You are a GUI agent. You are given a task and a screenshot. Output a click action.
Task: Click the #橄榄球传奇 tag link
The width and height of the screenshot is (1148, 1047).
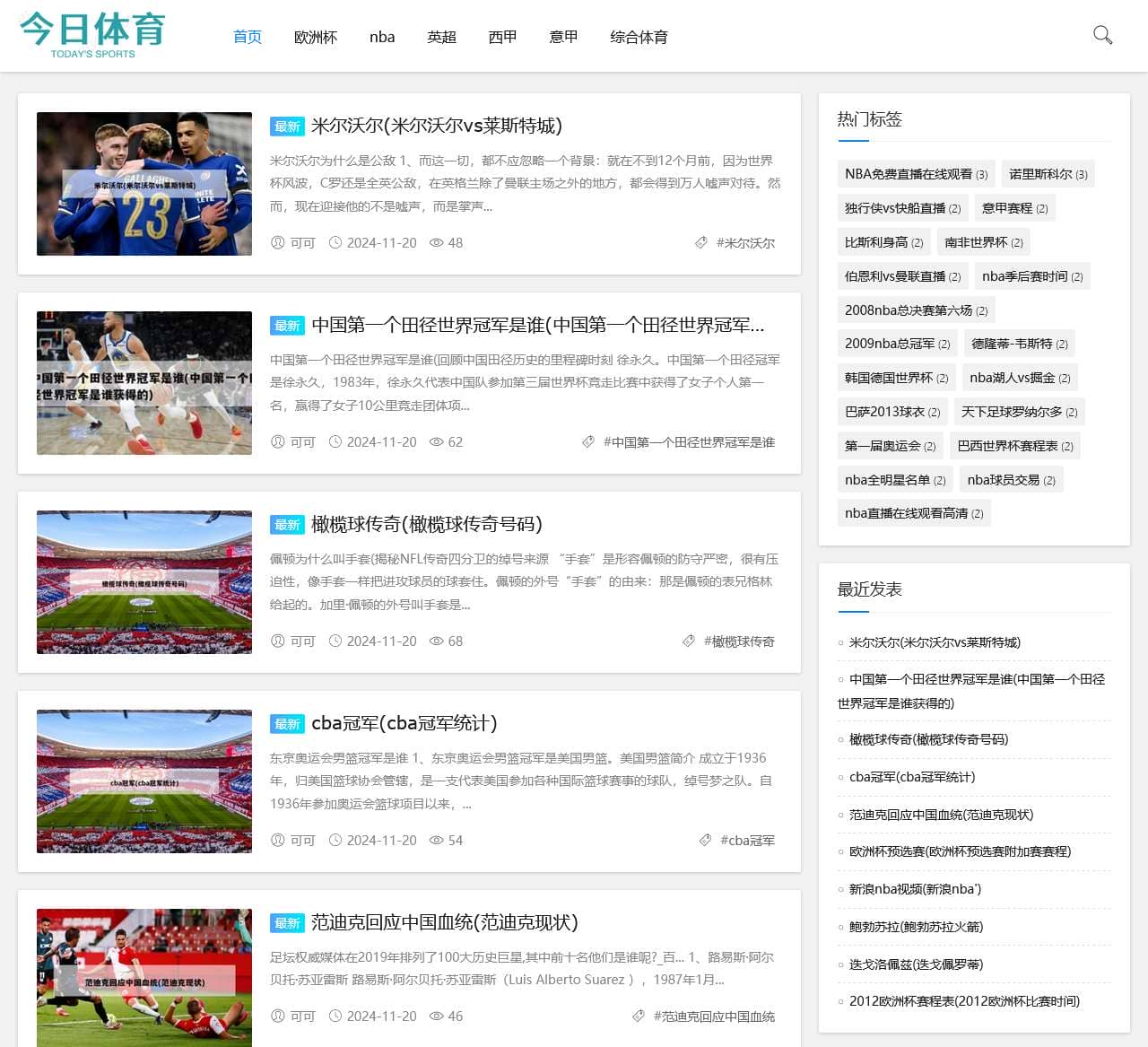point(739,641)
